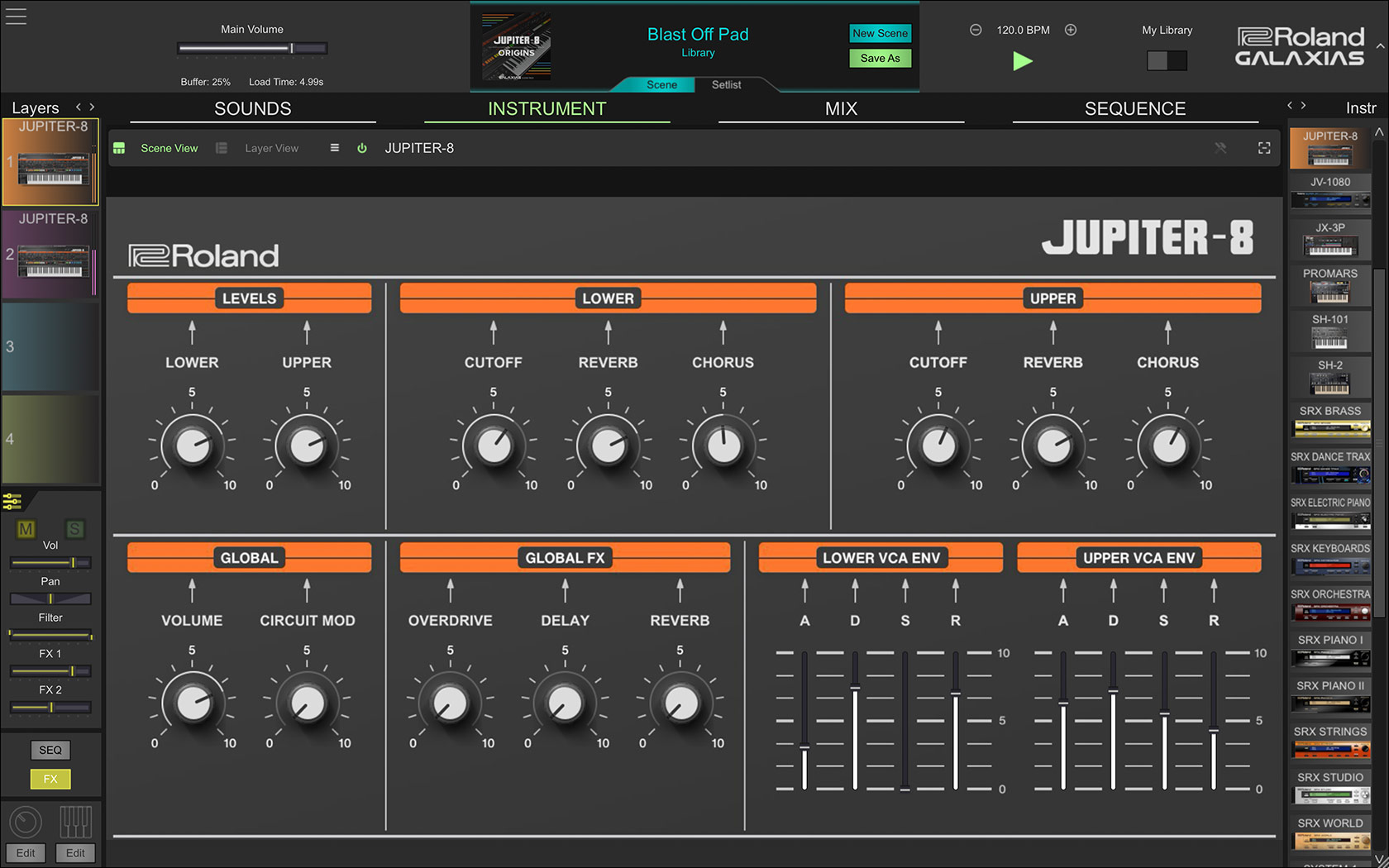Increase the BPM with the plus icon
Screen dimensions: 1389x868
(1071, 30)
